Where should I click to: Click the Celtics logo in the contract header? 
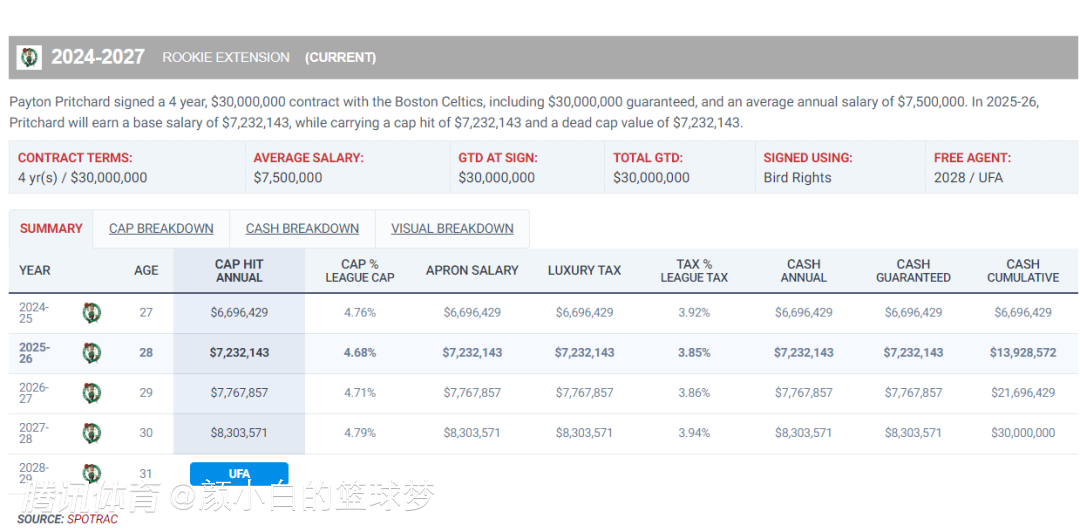(29, 57)
